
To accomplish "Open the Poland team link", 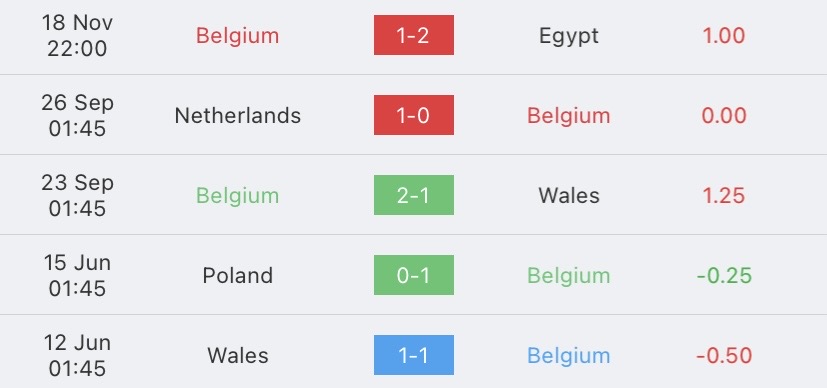I will (x=237, y=276).
